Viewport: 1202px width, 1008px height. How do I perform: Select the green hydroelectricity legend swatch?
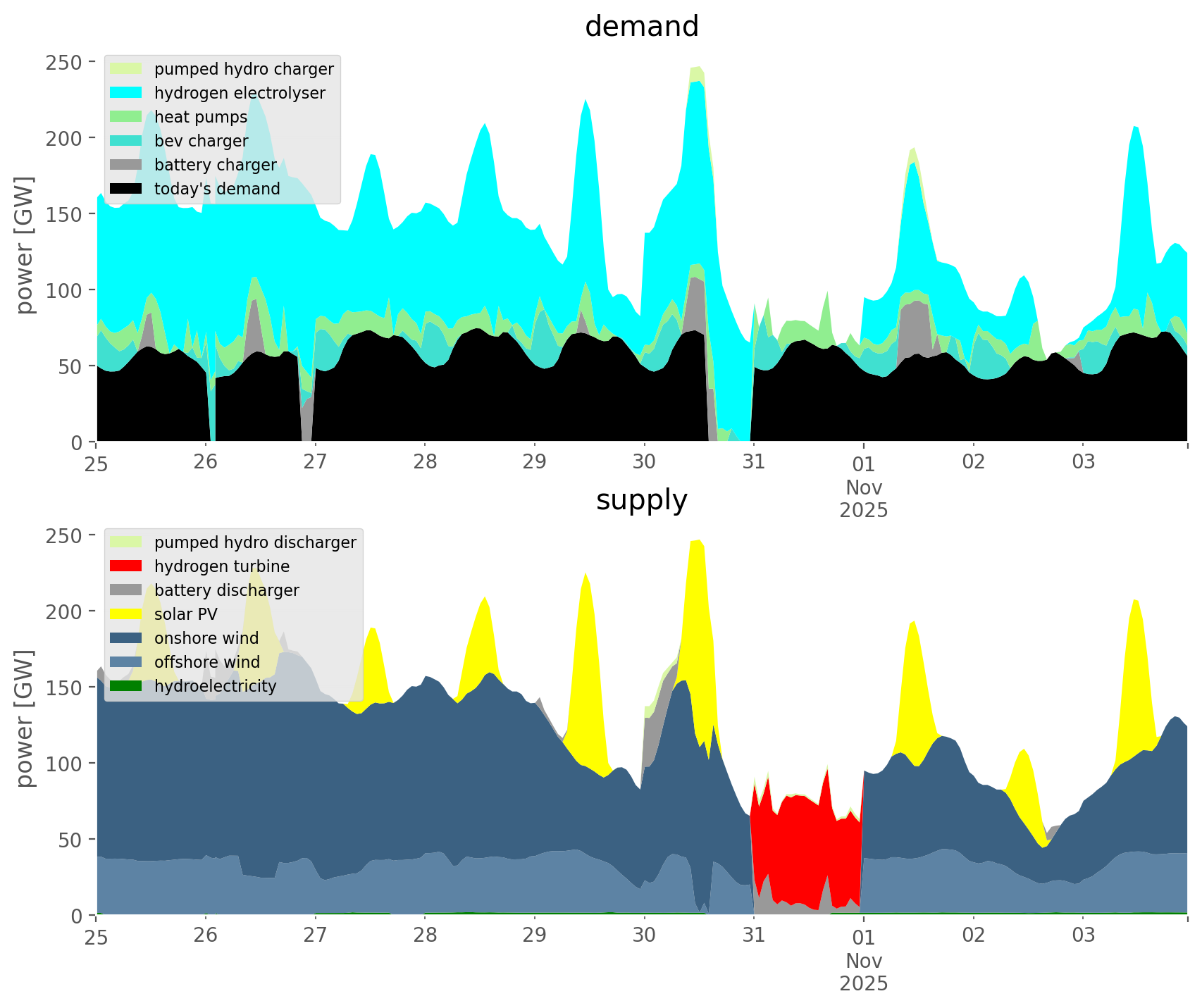pyautogui.click(x=125, y=686)
